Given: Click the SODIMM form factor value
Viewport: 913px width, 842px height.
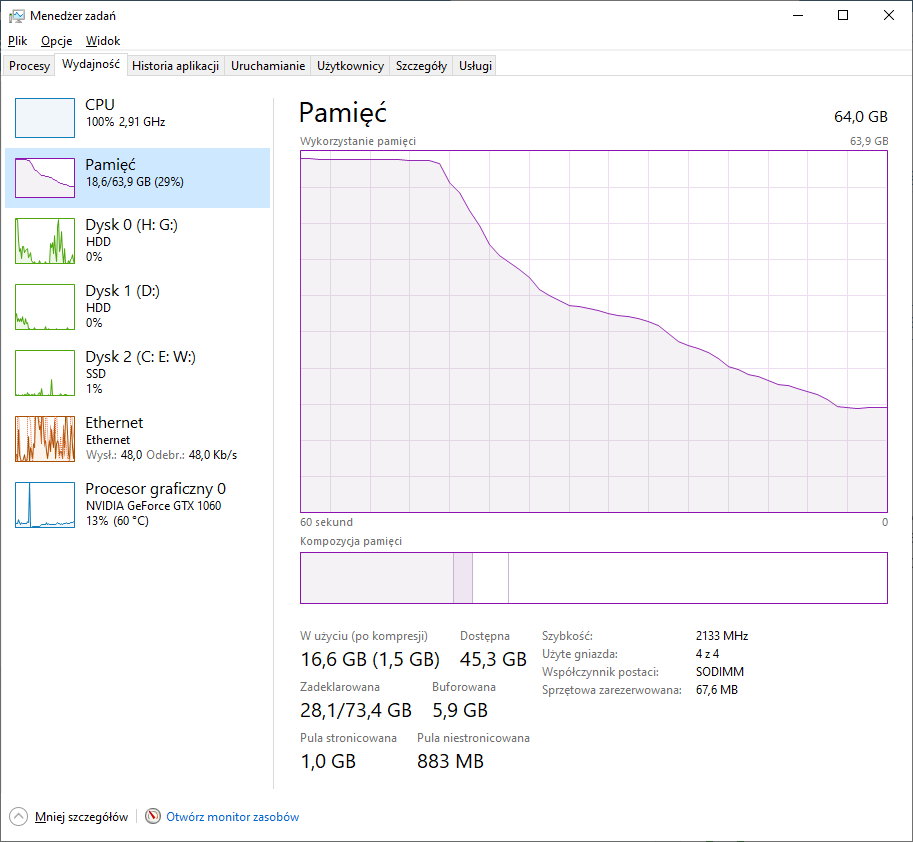Looking at the screenshot, I should pyautogui.click(x=720, y=672).
